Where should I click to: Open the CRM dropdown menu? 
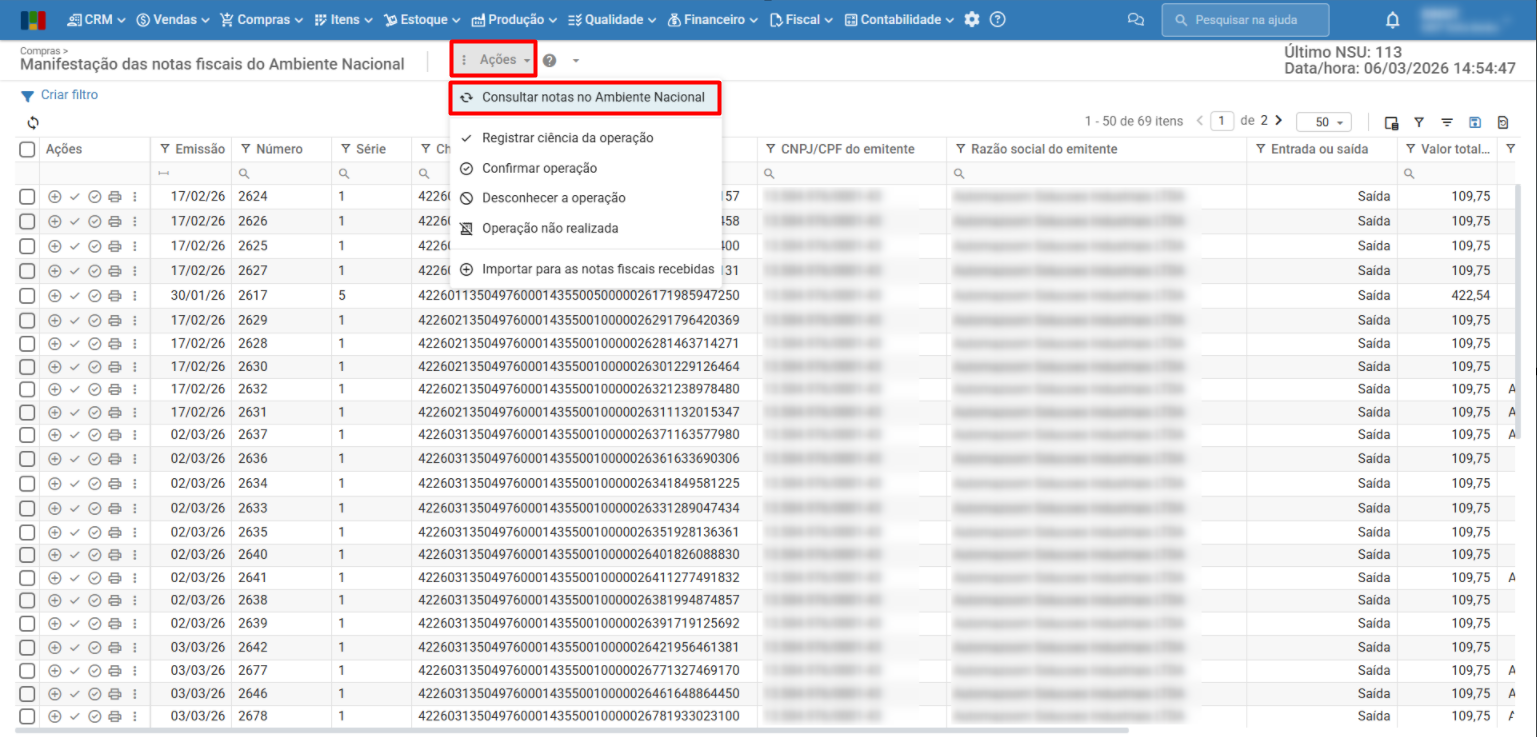coord(96,20)
